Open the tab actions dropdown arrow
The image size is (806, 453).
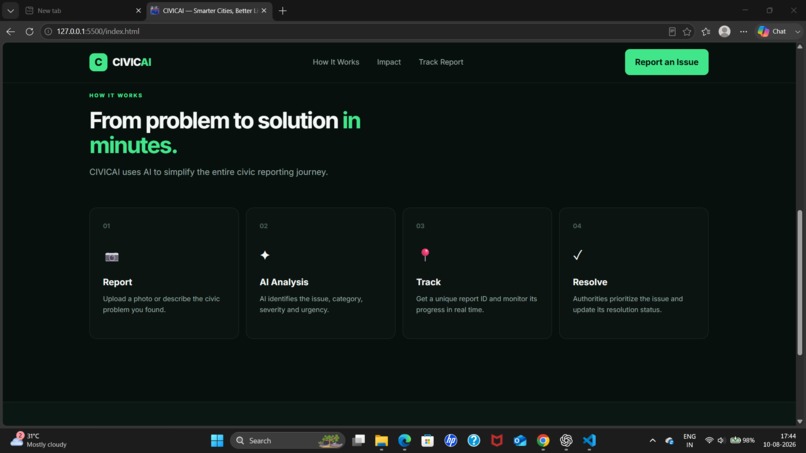(10, 11)
